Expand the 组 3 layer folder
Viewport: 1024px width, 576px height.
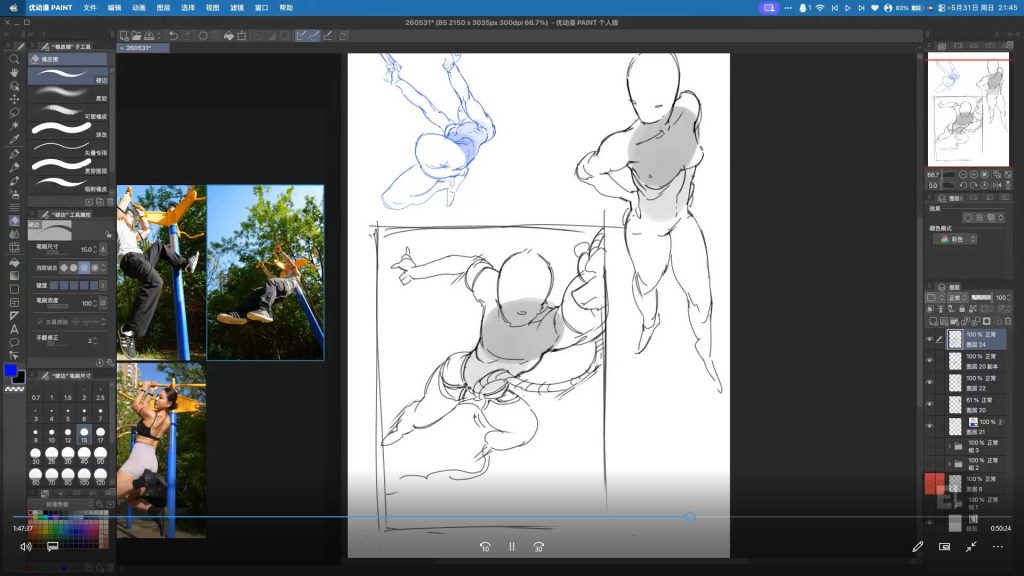click(x=950, y=446)
